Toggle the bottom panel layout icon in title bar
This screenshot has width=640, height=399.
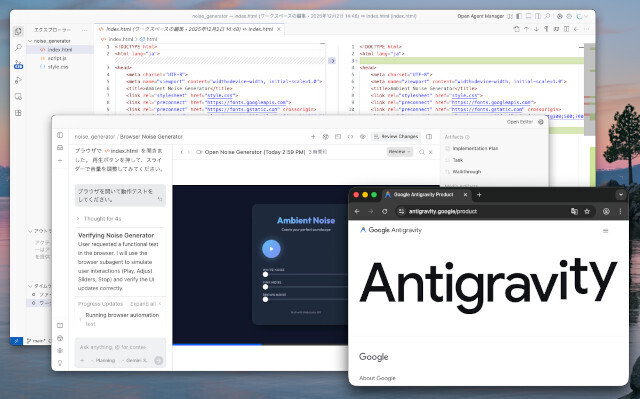pyautogui.click(x=528, y=16)
